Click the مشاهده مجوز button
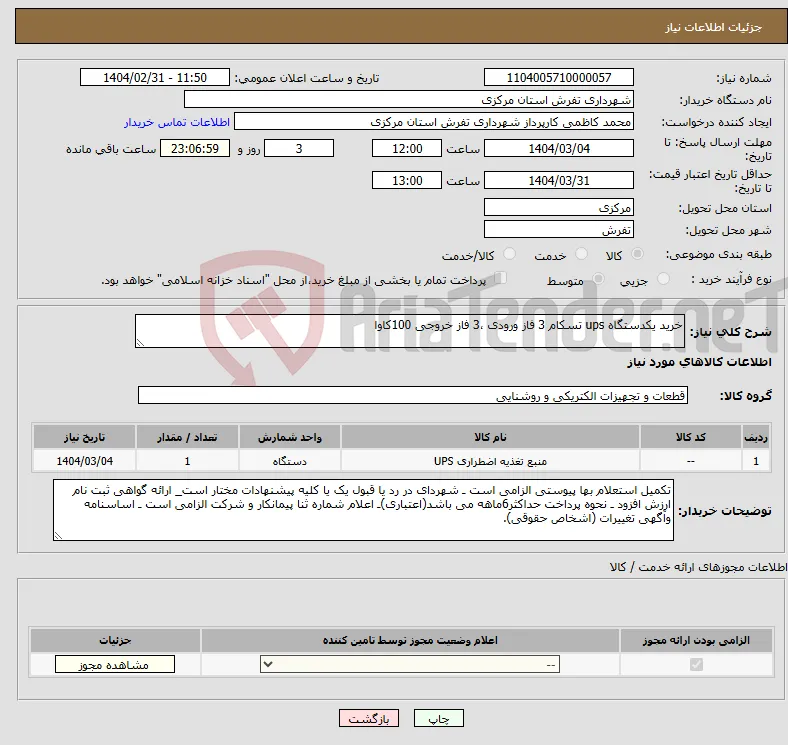 [x=115, y=665]
